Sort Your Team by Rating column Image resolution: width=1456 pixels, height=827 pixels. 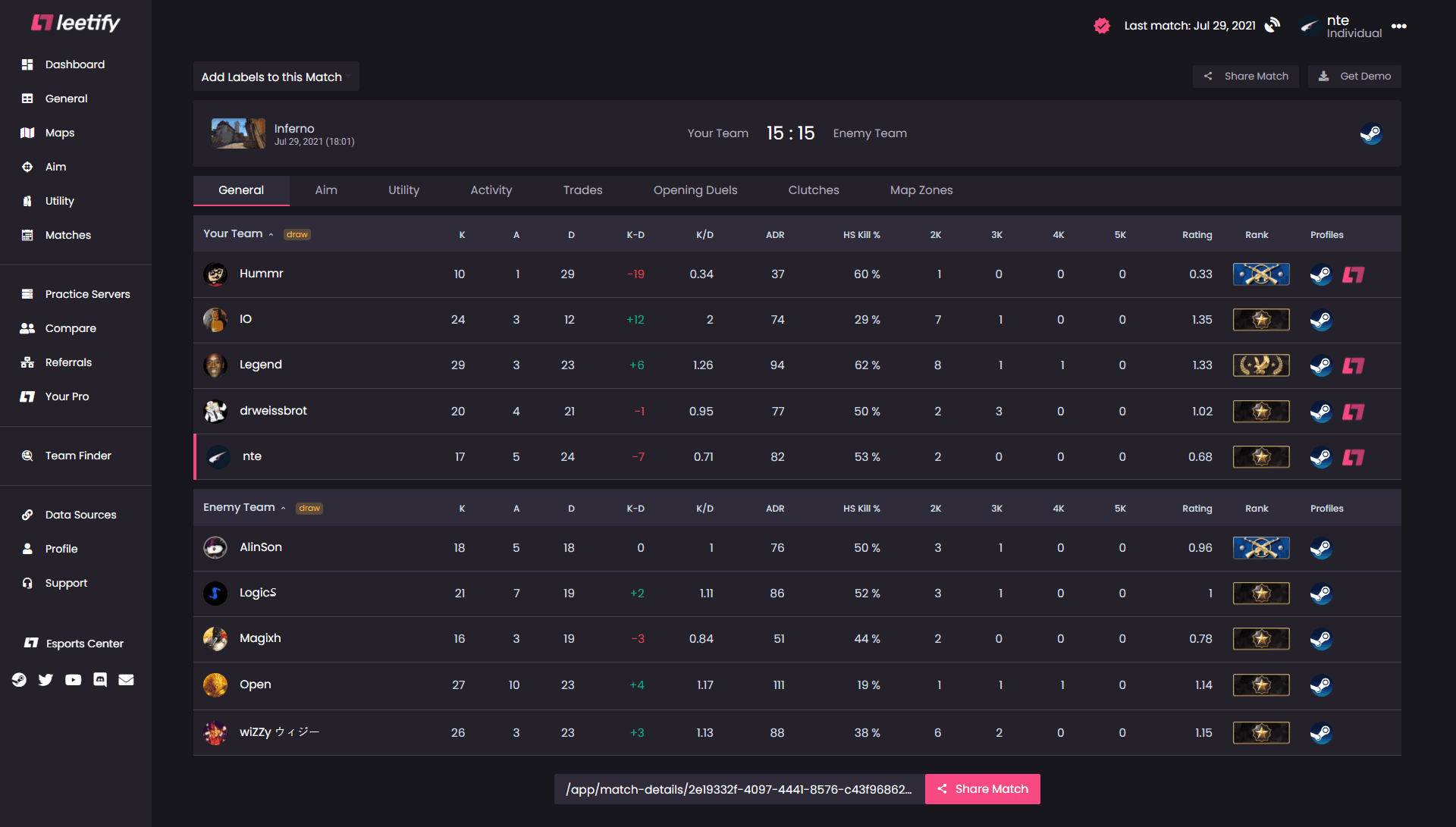pos(1197,235)
